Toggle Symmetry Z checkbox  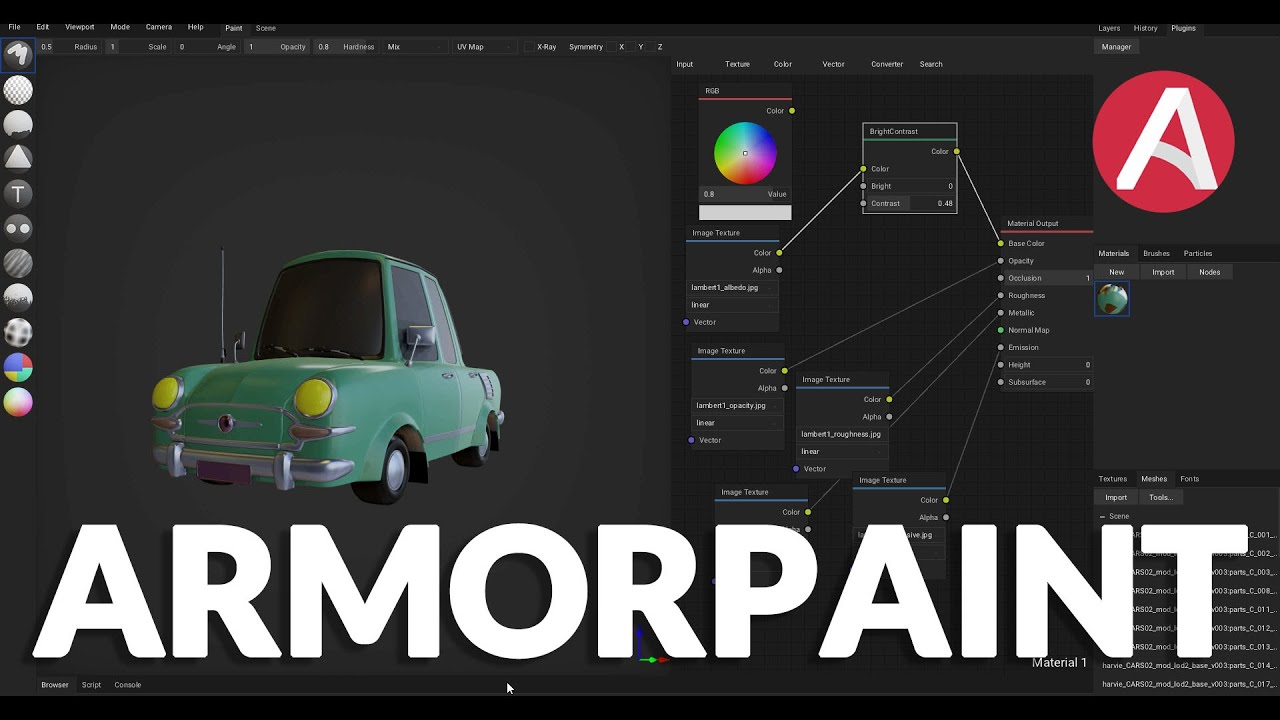(x=650, y=47)
